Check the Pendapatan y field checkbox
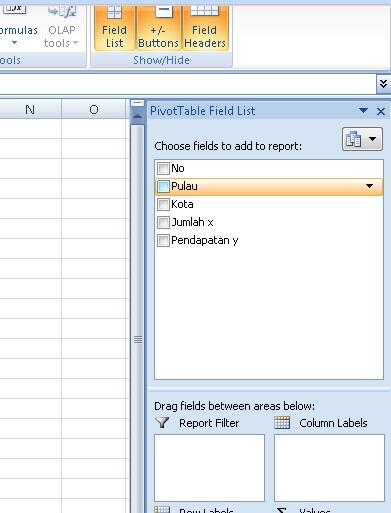The image size is (391, 513). 163,240
